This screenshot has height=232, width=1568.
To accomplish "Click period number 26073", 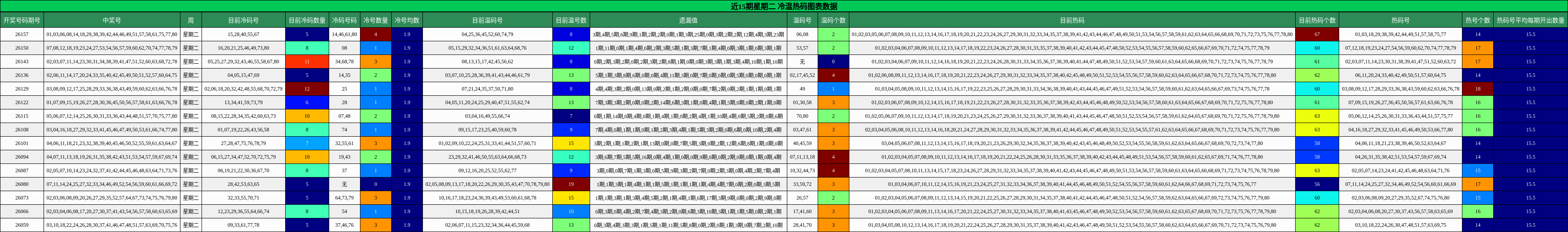I will pyautogui.click(x=22, y=197).
